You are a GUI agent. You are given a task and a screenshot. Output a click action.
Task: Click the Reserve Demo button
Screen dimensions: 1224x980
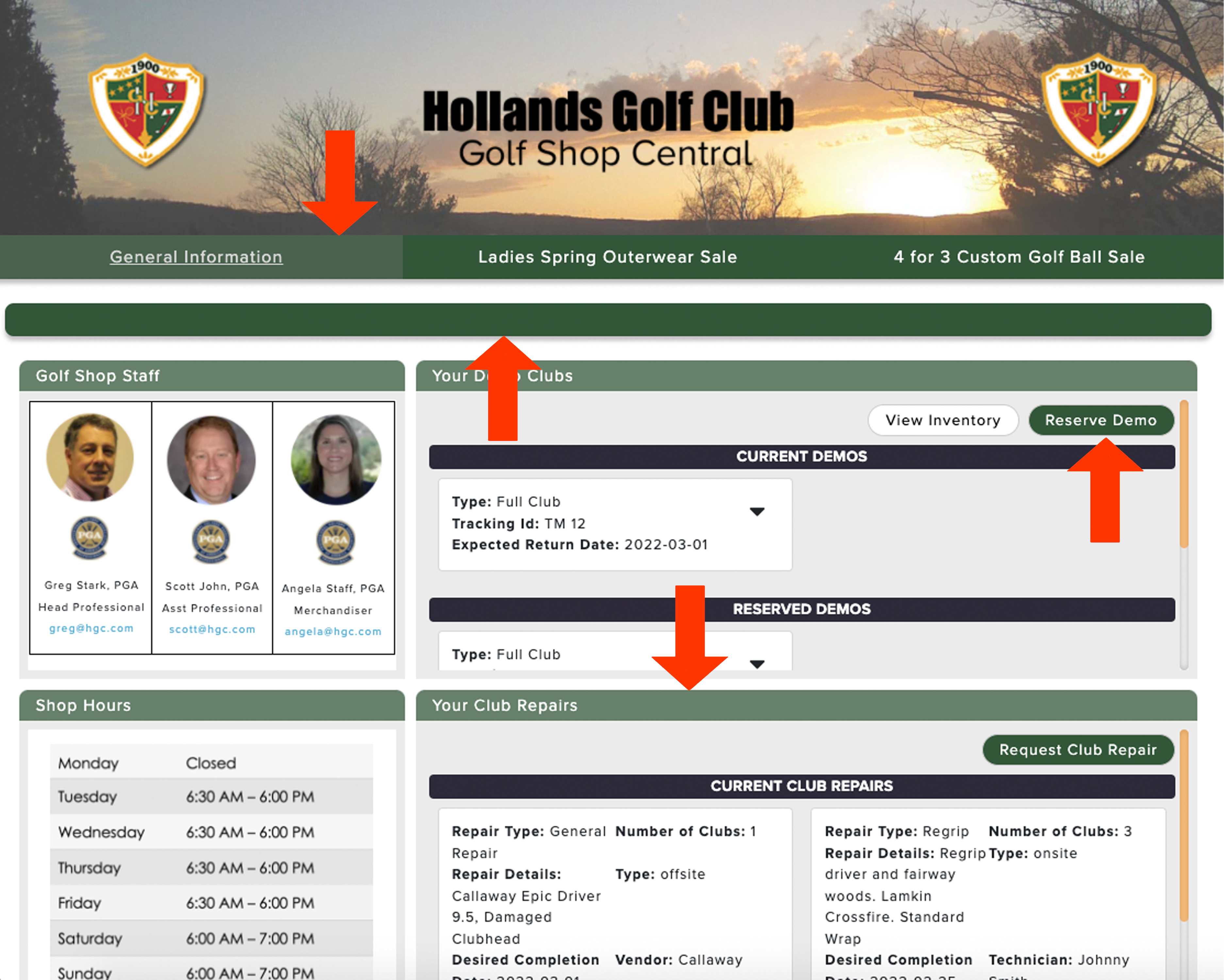pos(1101,420)
